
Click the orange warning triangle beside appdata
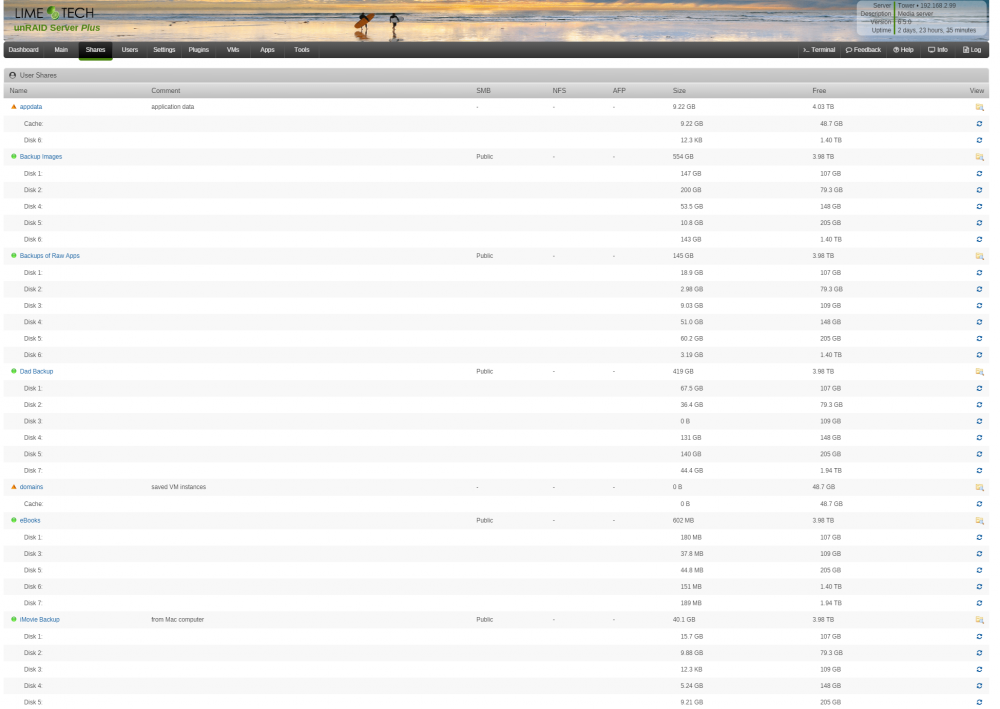click(13, 106)
